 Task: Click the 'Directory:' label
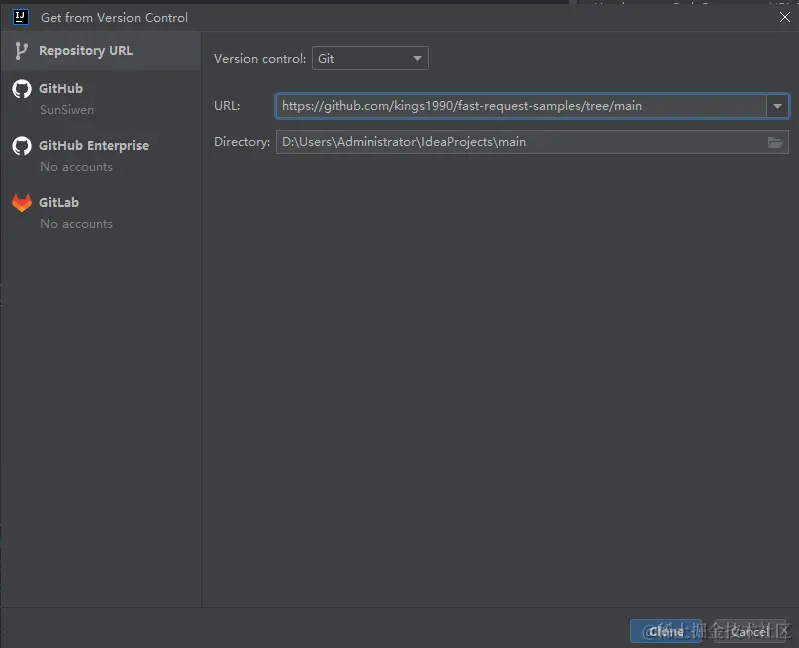tap(242, 142)
